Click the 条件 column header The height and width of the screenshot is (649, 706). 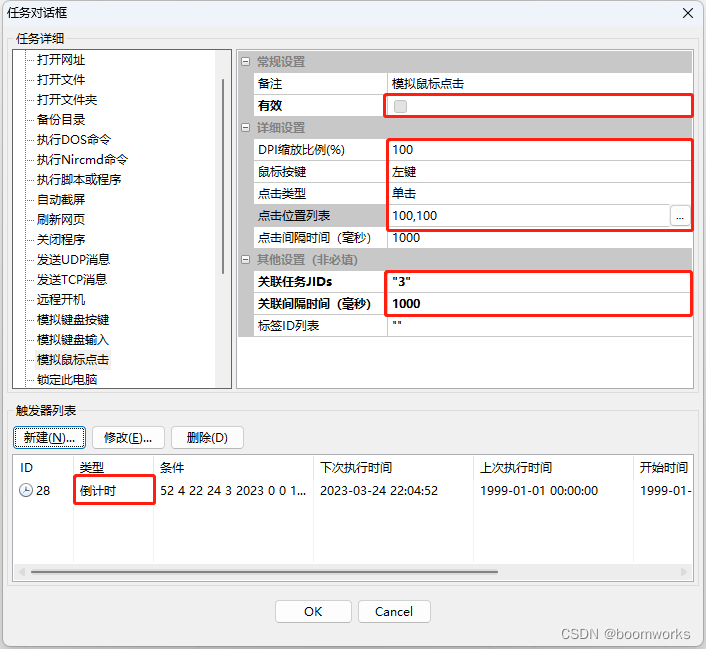click(x=233, y=467)
